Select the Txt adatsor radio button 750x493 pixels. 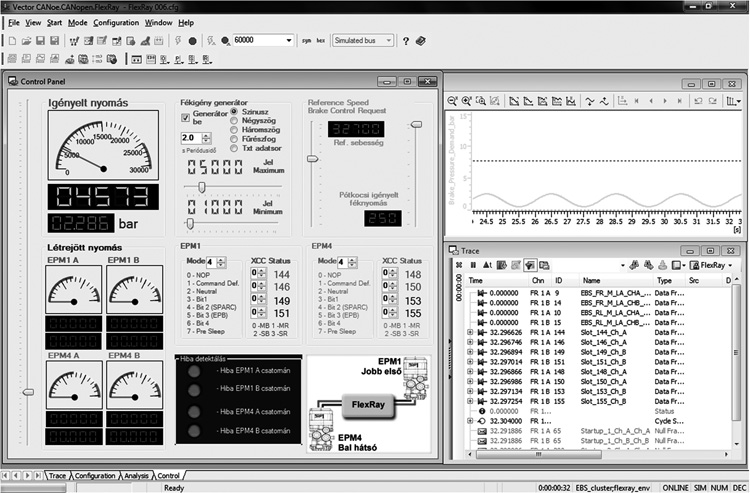coord(234,148)
